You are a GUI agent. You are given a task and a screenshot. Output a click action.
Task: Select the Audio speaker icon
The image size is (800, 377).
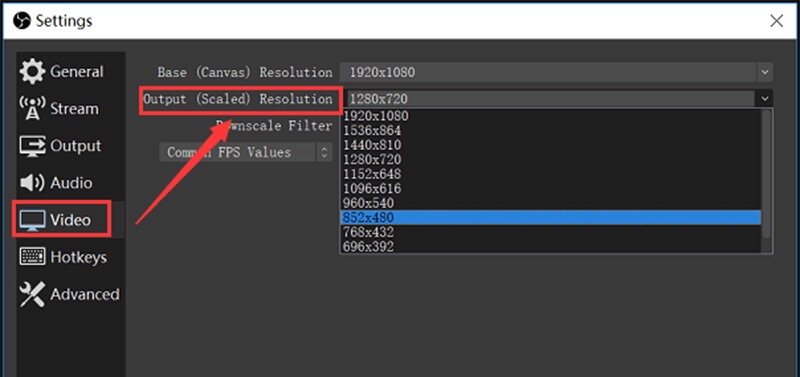(x=32, y=183)
